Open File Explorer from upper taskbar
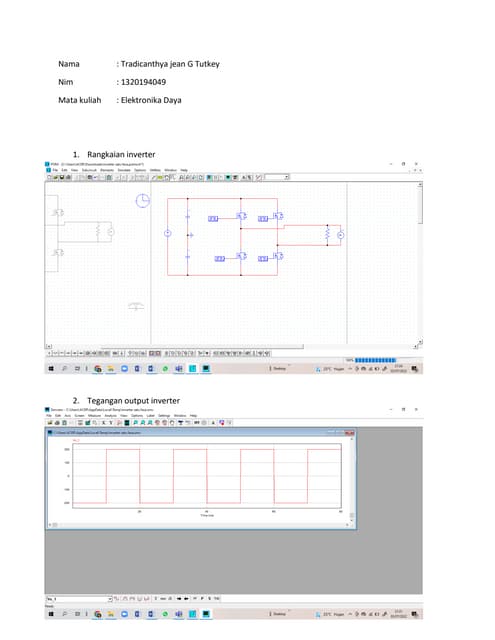 [x=111, y=369]
